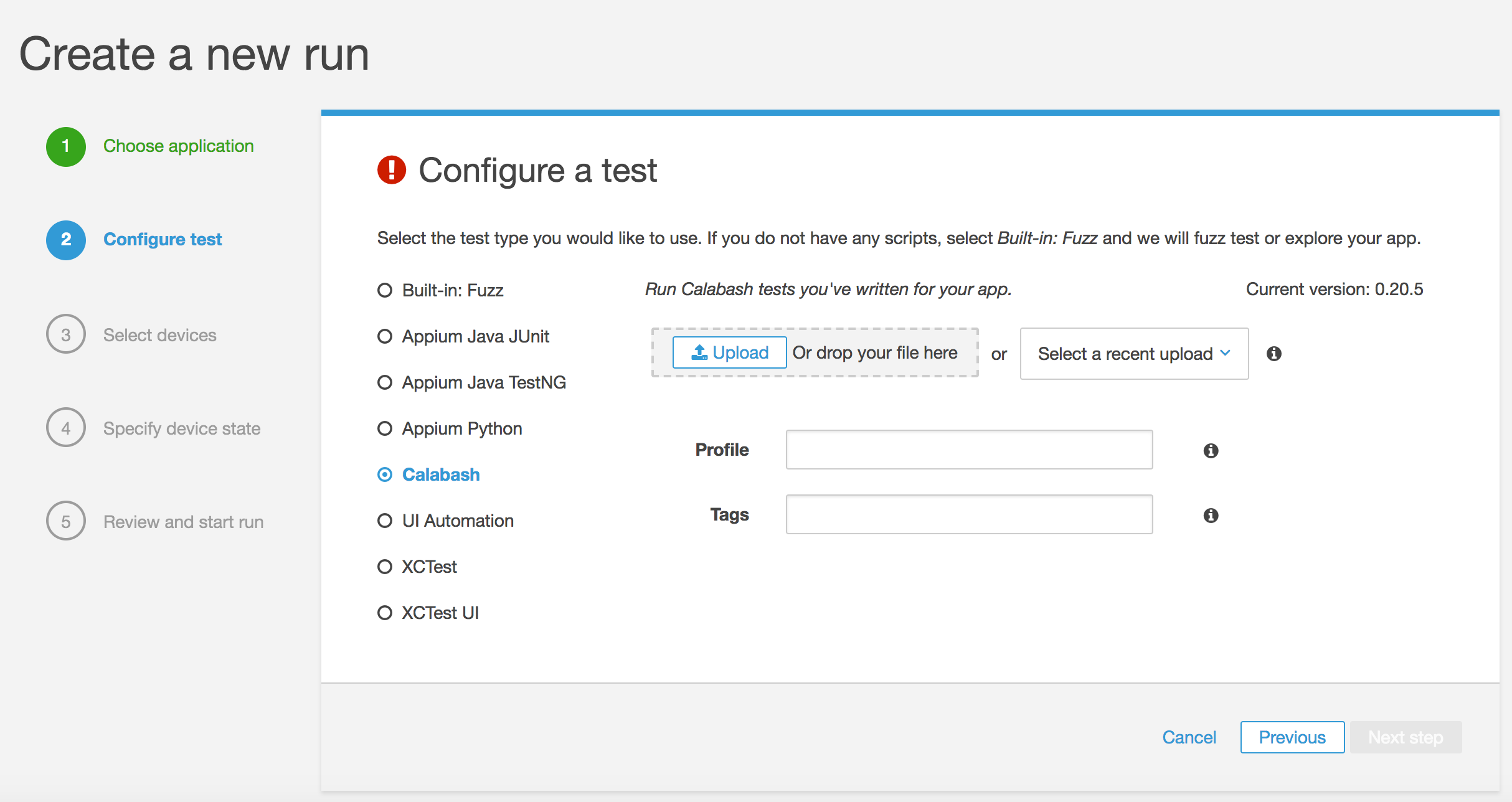The width and height of the screenshot is (1512, 802).
Task: Click the red error icon beside the Configure a test heading
Action: point(392,170)
